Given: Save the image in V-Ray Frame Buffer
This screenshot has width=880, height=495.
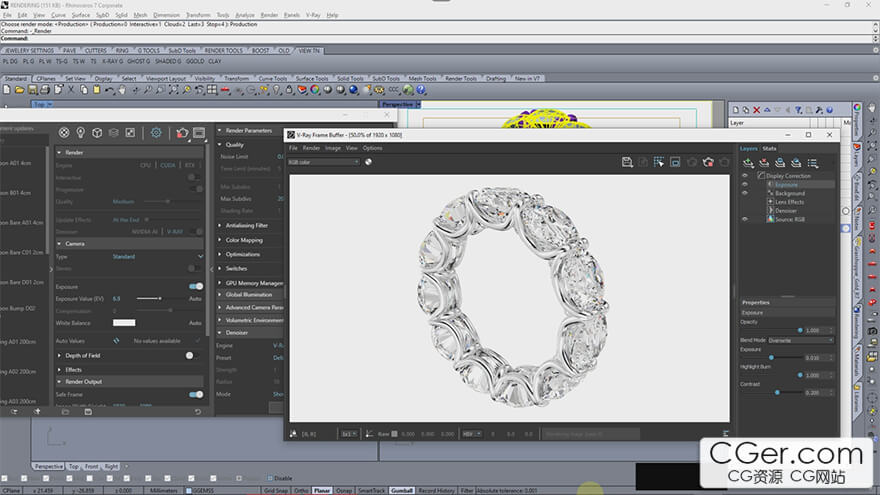Looking at the screenshot, I should pyautogui.click(x=626, y=162).
